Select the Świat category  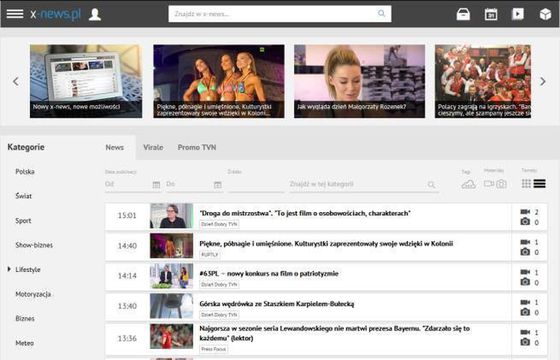click(x=24, y=196)
